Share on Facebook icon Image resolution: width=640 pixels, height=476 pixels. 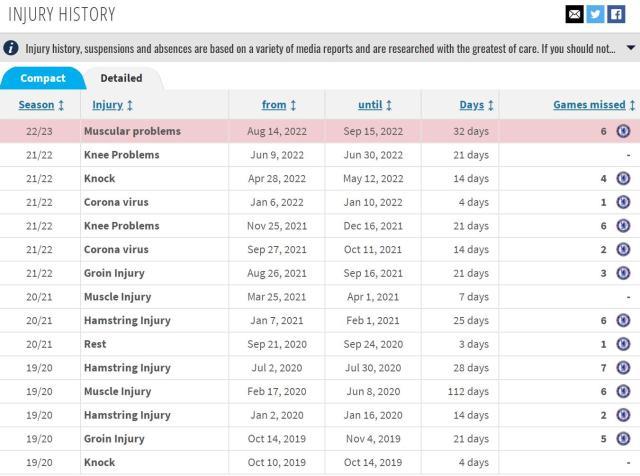pyautogui.click(x=616, y=14)
